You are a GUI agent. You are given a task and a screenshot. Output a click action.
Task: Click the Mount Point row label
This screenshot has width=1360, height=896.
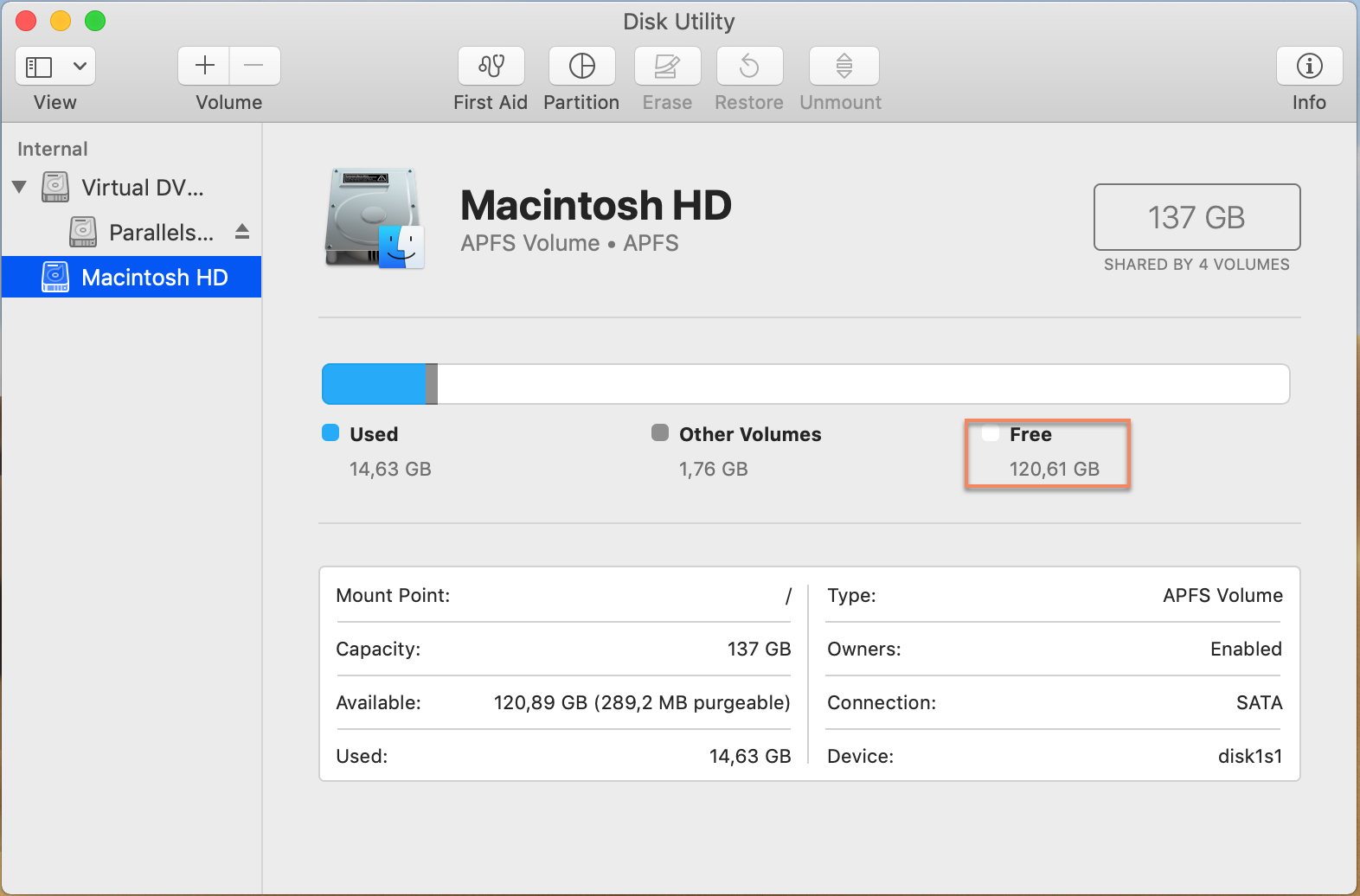click(393, 596)
